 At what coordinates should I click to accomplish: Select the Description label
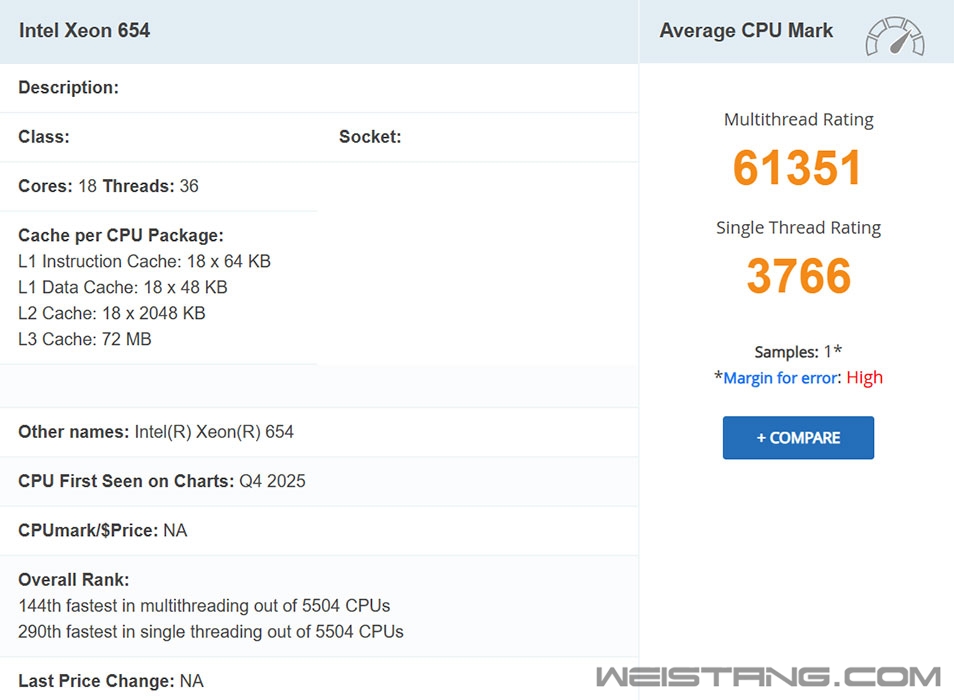[x=68, y=88]
